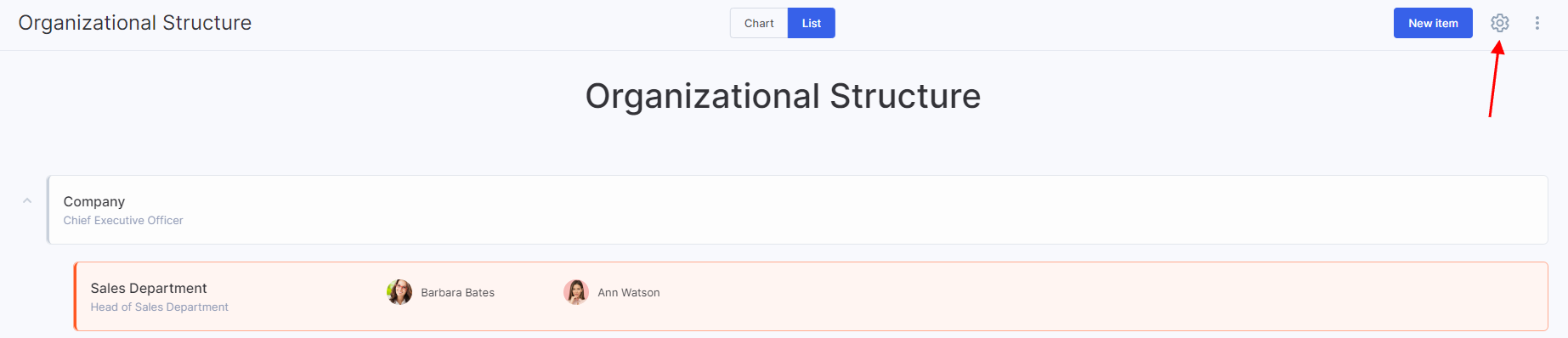
Task: Click Barbara Bates's avatar photo
Action: click(399, 292)
